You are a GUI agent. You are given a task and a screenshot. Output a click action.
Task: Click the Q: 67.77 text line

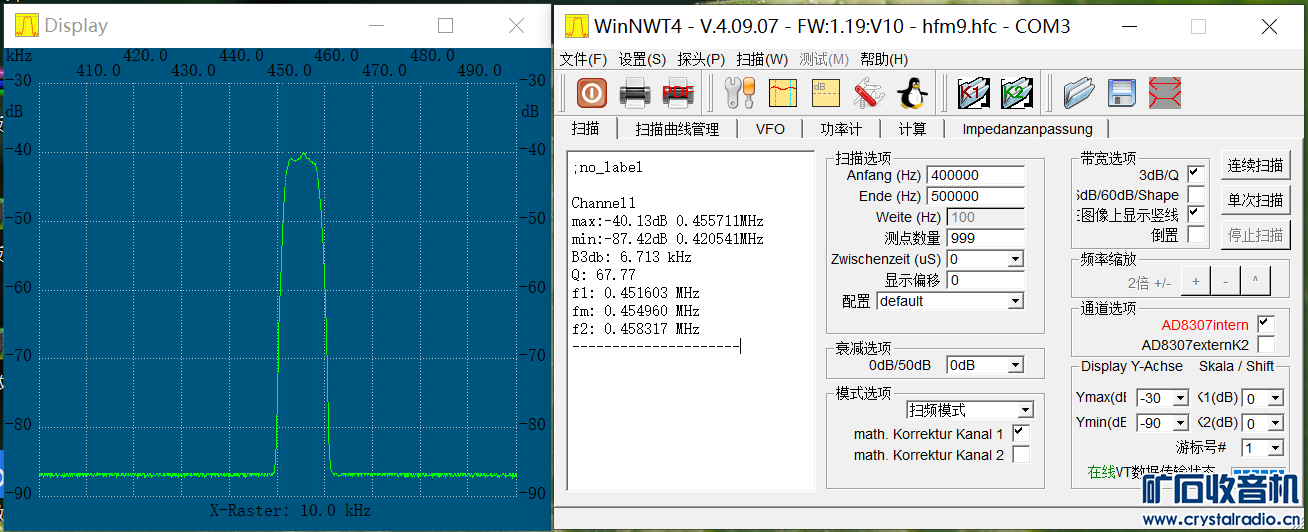click(603, 275)
